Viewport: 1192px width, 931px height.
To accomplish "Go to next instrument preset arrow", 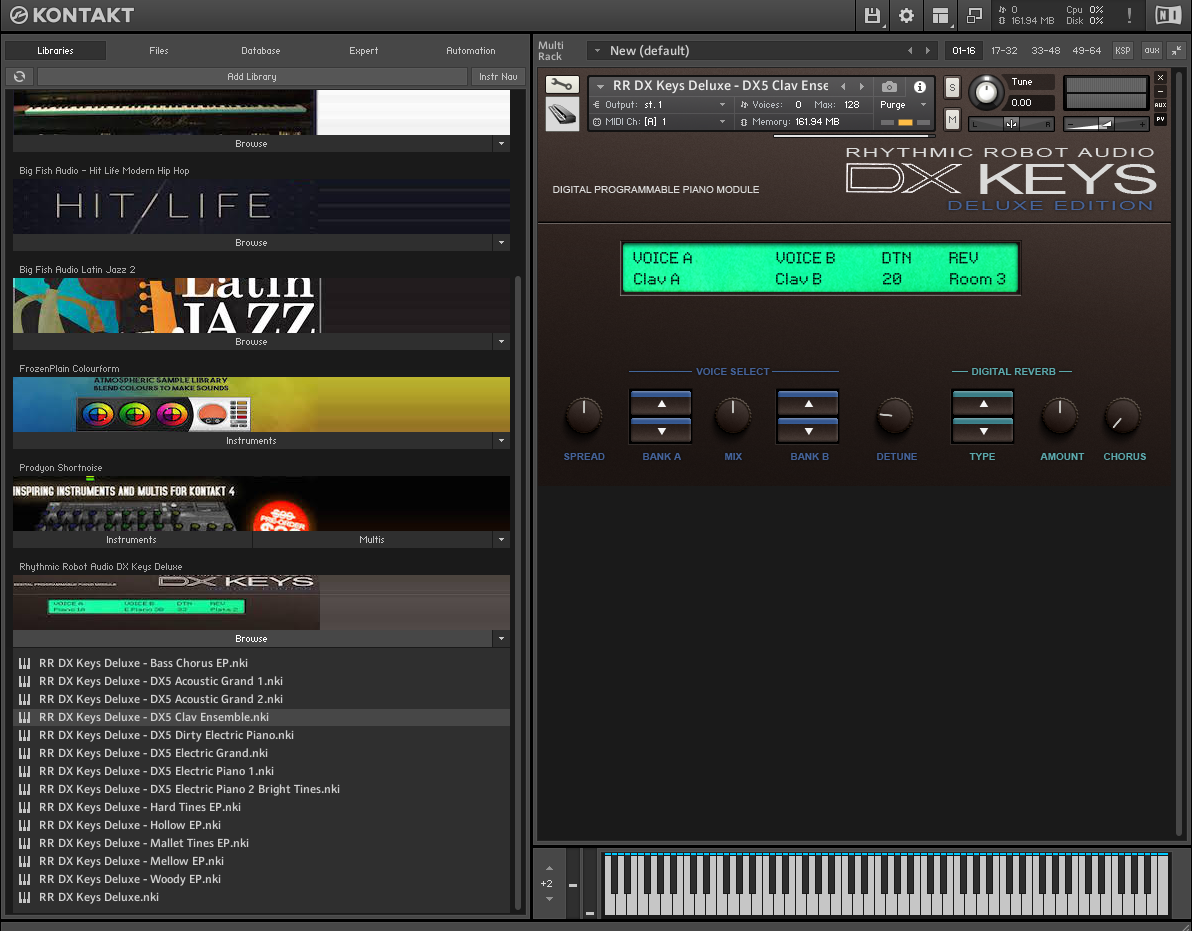I will tap(861, 87).
